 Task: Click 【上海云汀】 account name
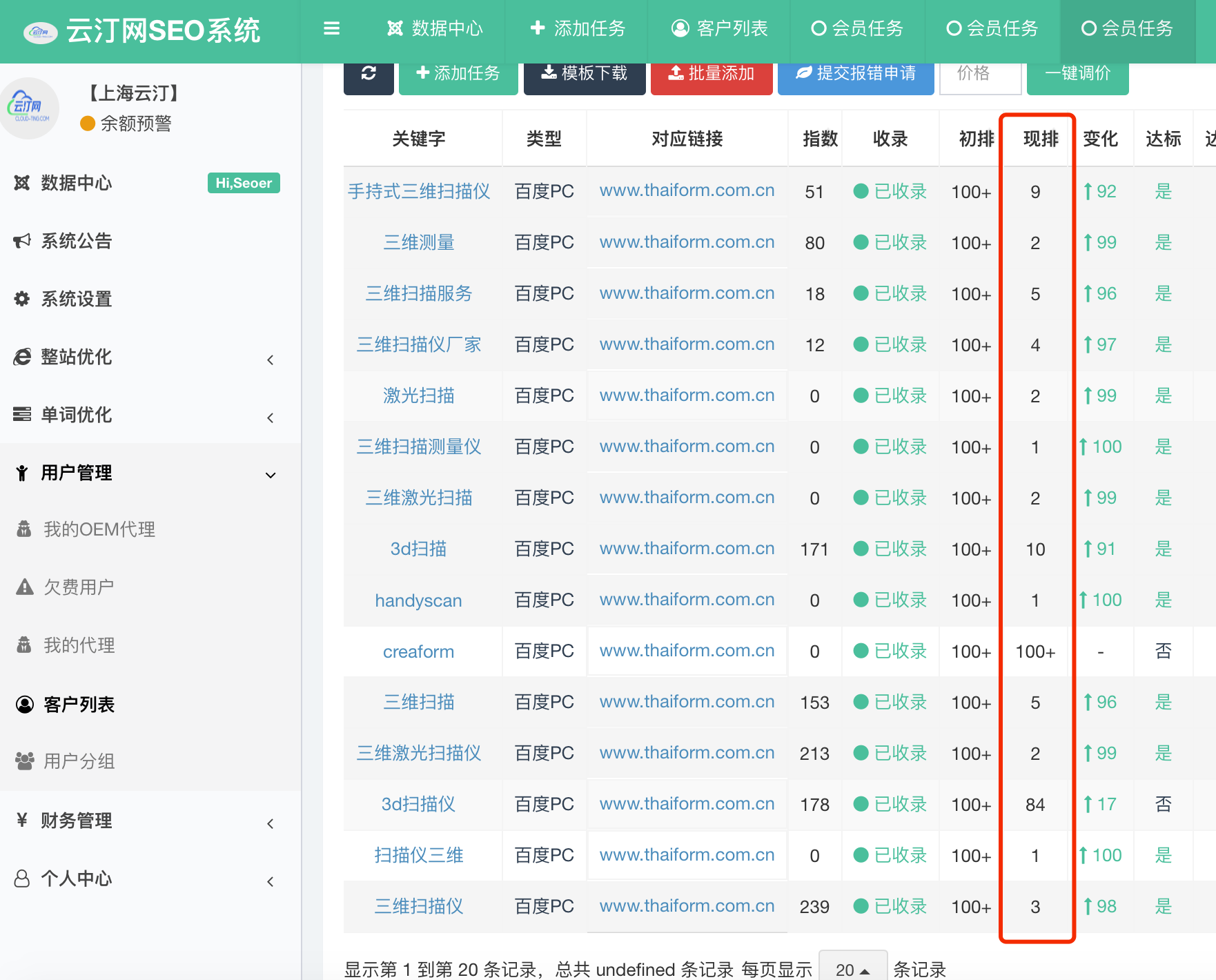pos(134,93)
